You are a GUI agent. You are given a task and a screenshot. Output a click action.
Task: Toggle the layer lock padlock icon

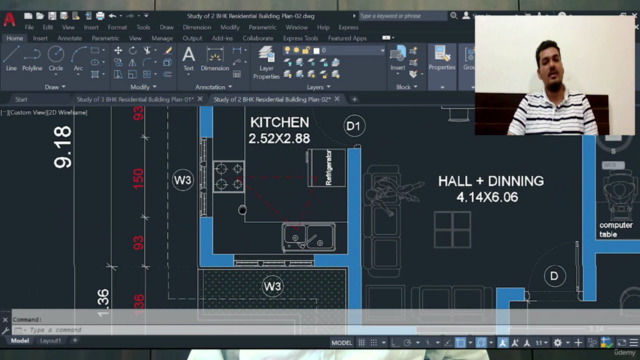coord(306,50)
